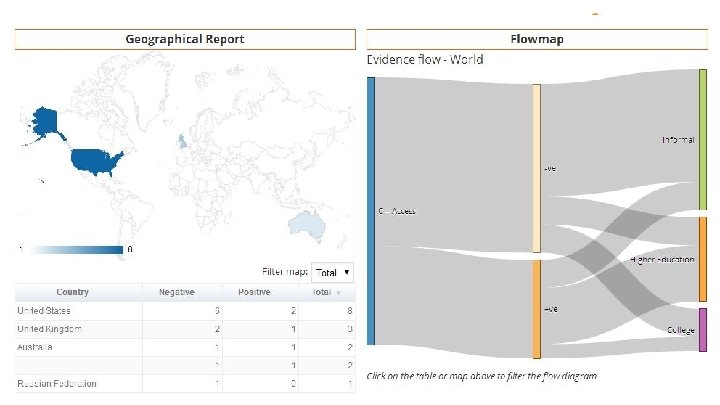Viewport: 720px width, 405px height.
Task: Select the United States row label
Action: 44,311
